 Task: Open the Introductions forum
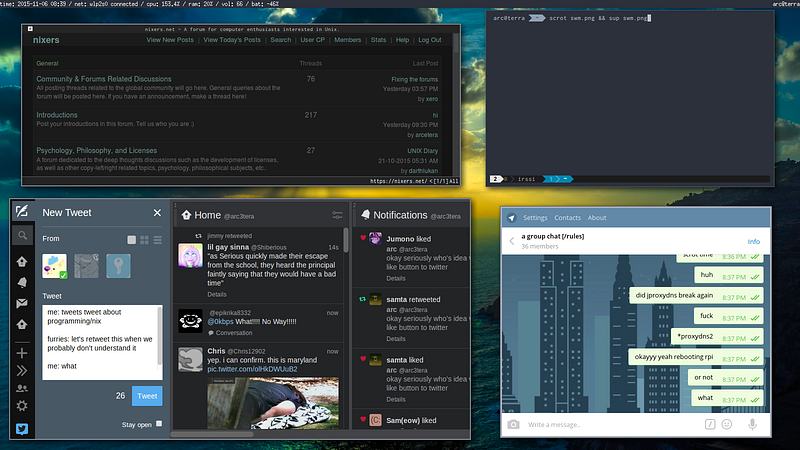coord(57,115)
